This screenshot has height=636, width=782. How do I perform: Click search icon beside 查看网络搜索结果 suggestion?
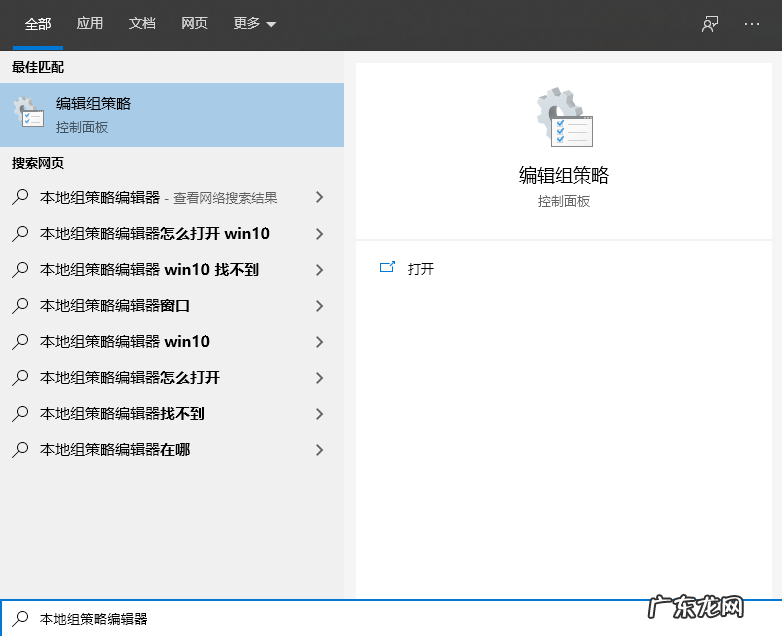tap(20, 197)
